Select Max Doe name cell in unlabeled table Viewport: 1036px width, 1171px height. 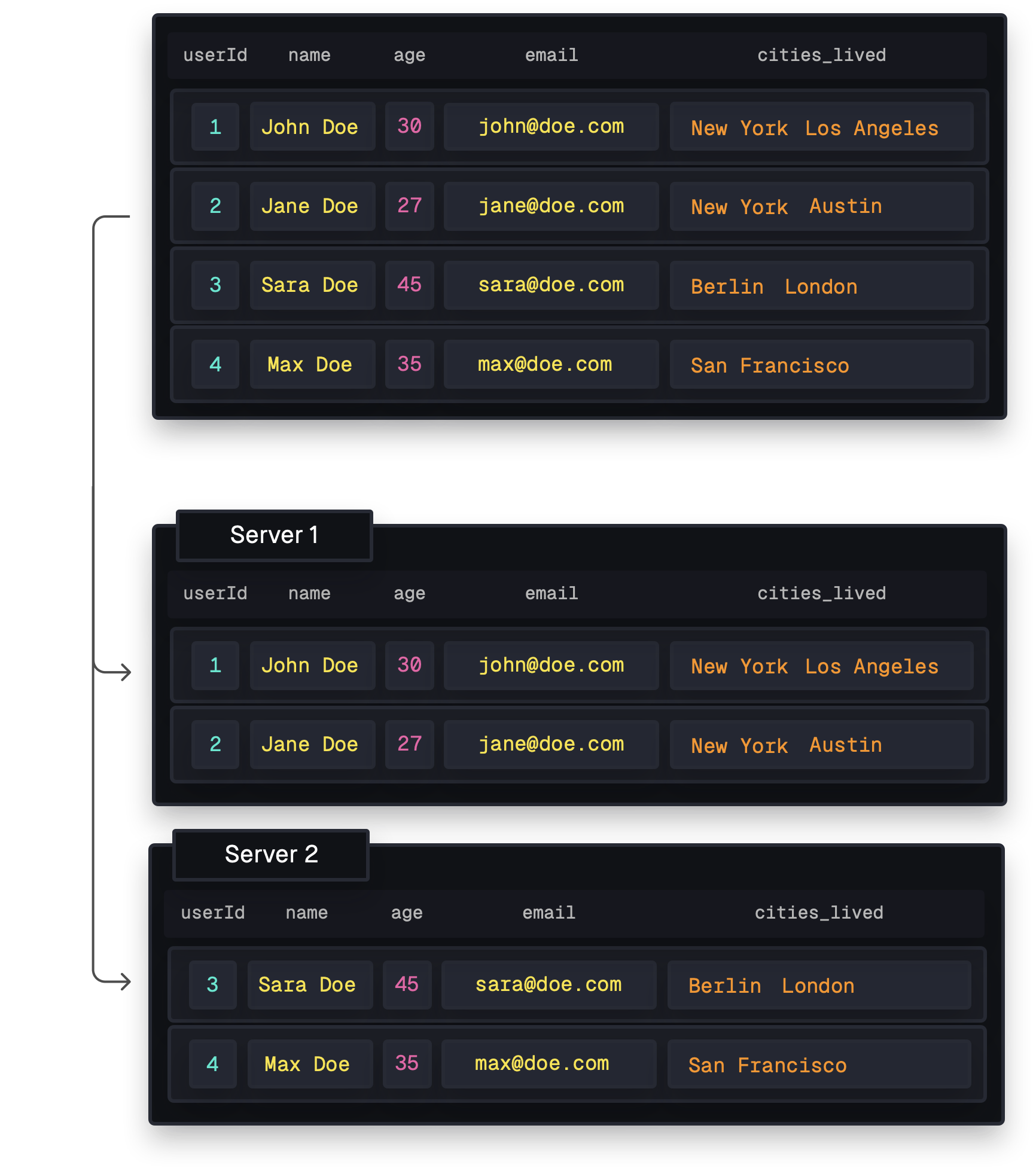coord(312,364)
